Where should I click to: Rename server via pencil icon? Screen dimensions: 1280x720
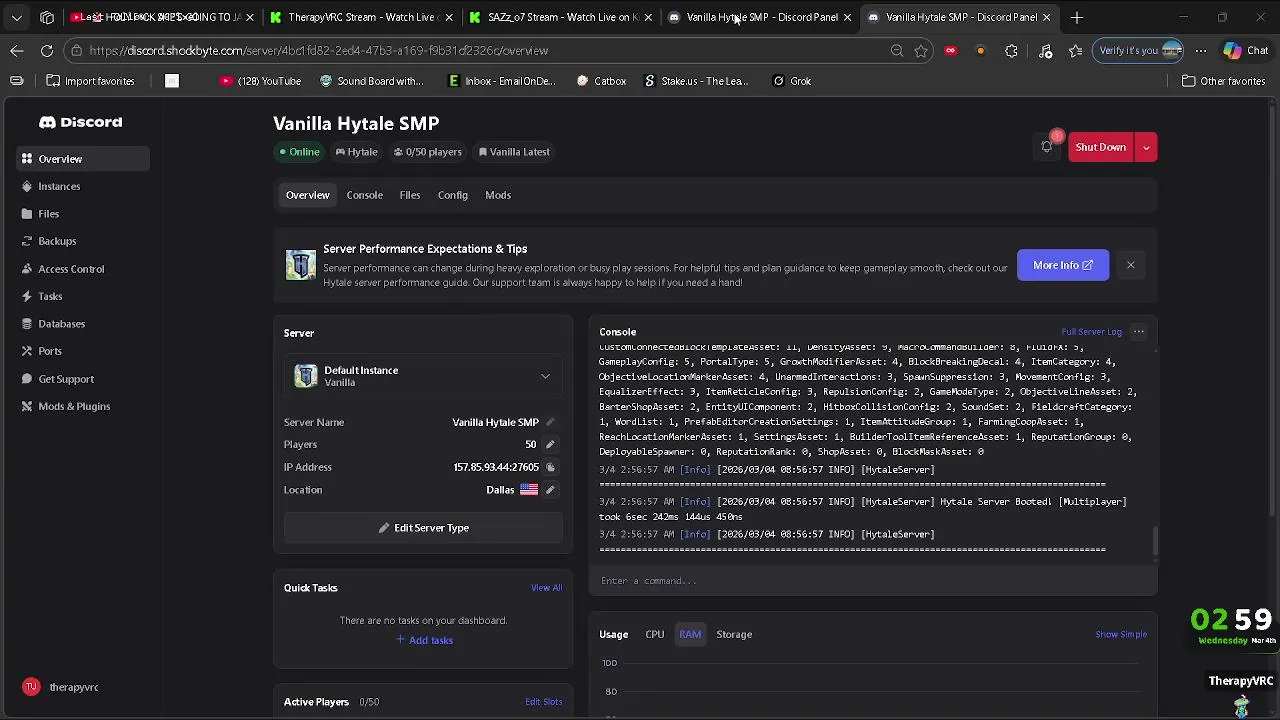pyautogui.click(x=550, y=422)
